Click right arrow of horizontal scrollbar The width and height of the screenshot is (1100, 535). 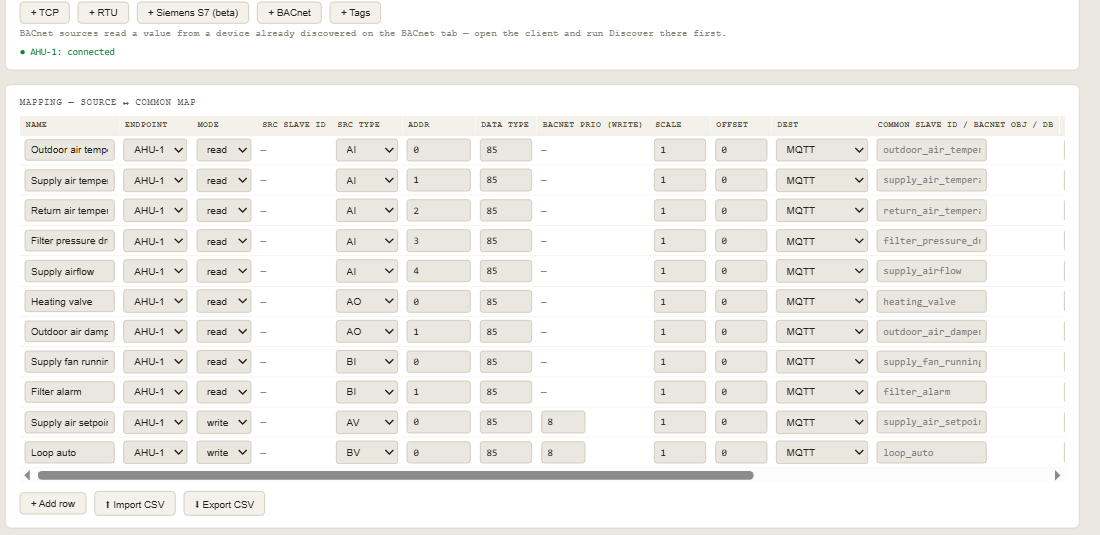coord(1058,475)
